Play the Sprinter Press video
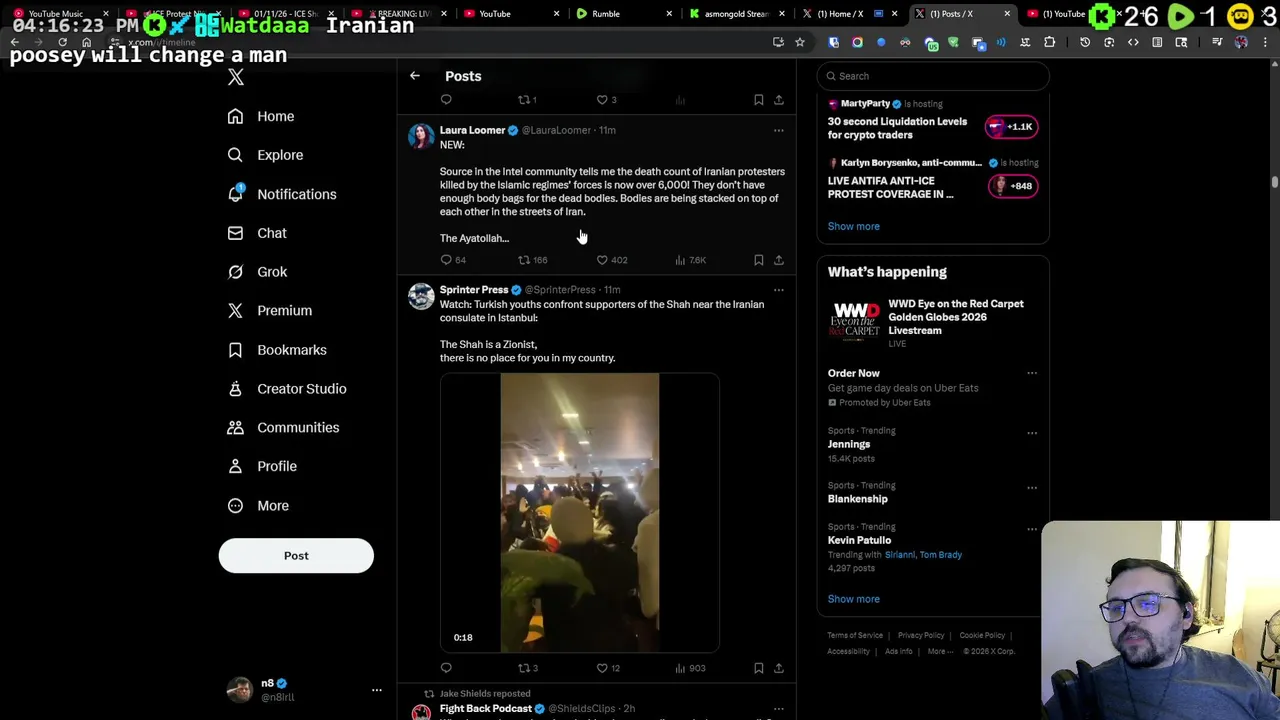Viewport: 1280px width, 720px height. point(580,513)
